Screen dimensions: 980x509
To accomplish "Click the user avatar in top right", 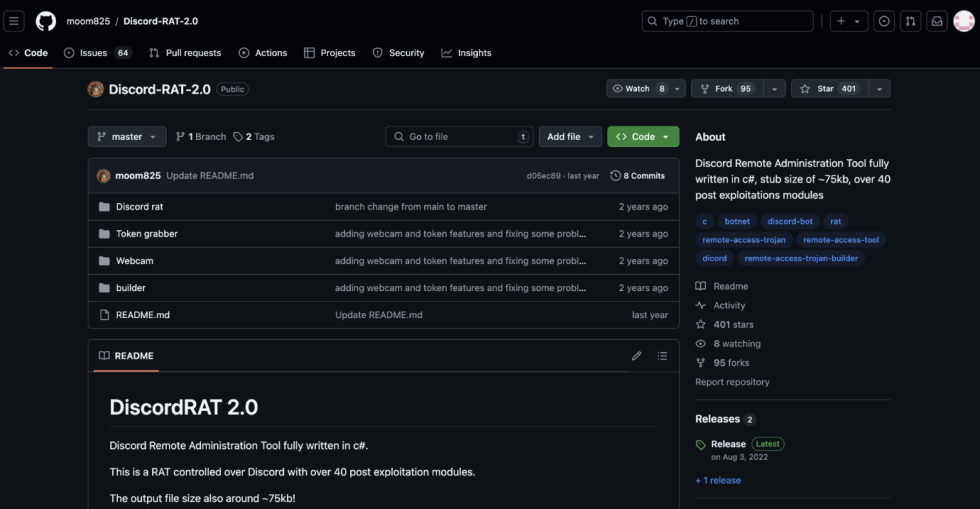I will (x=963, y=21).
